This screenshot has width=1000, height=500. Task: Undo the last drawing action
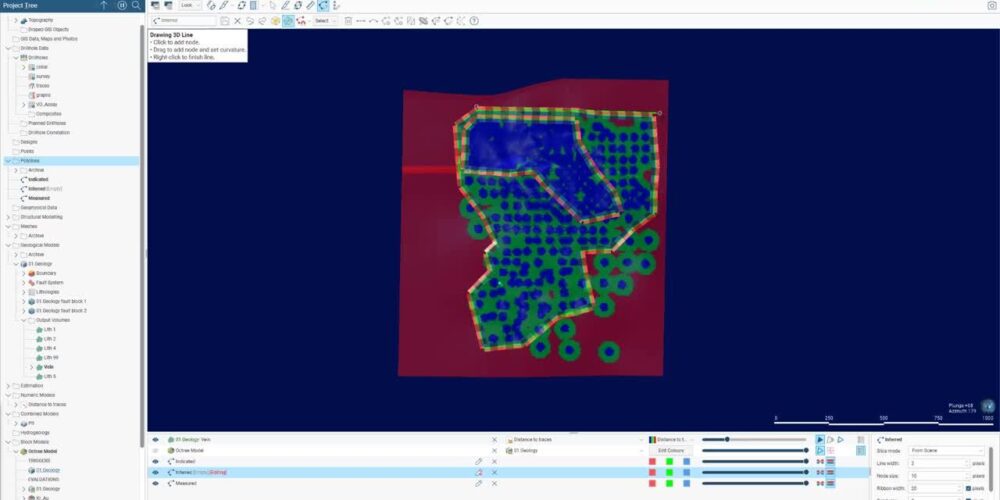249,20
